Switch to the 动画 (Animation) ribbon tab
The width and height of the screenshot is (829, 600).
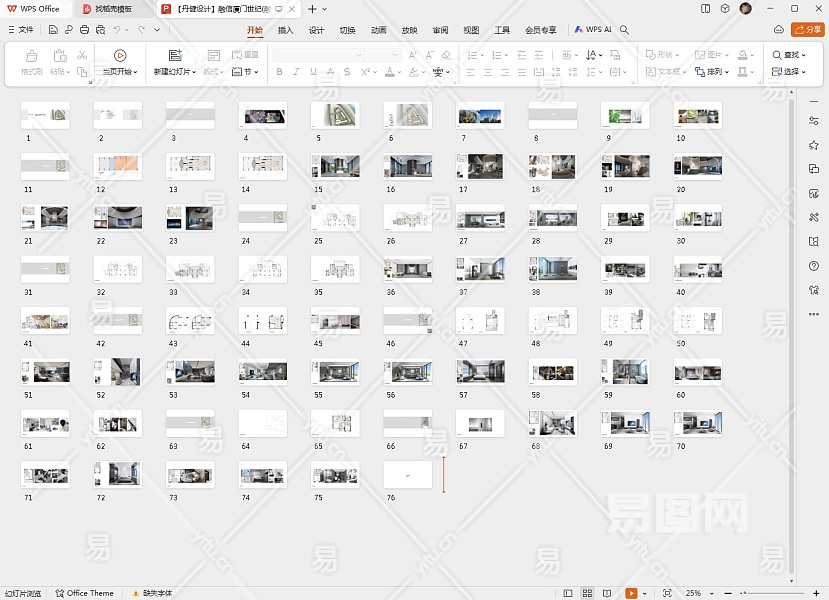pyautogui.click(x=378, y=30)
